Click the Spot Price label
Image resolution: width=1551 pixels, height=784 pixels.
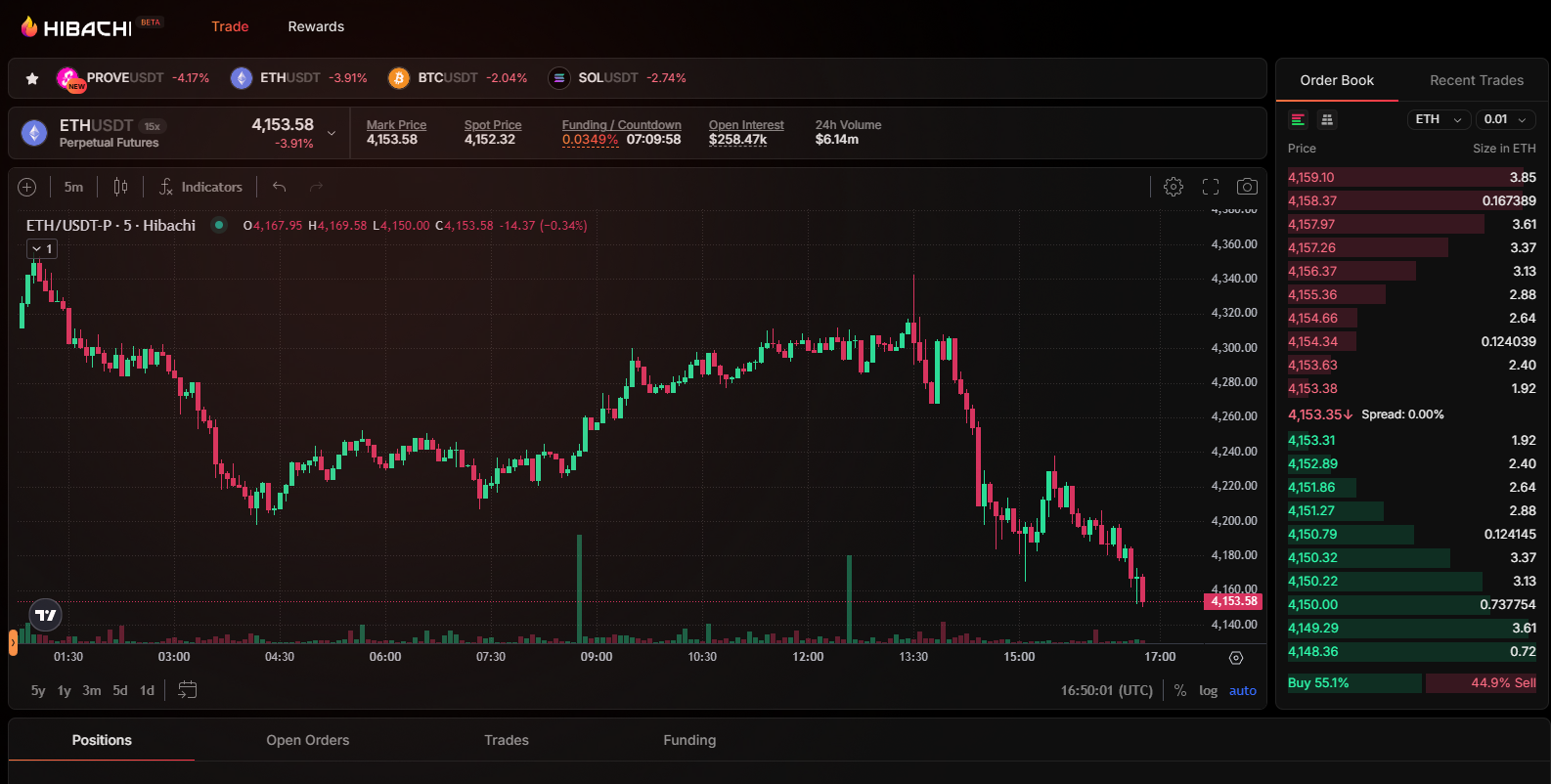tap(493, 125)
